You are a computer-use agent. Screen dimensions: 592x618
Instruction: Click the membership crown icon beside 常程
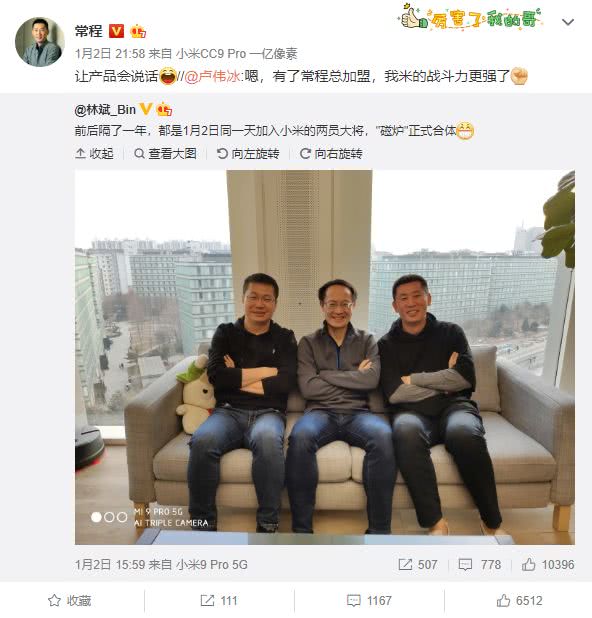point(138,31)
